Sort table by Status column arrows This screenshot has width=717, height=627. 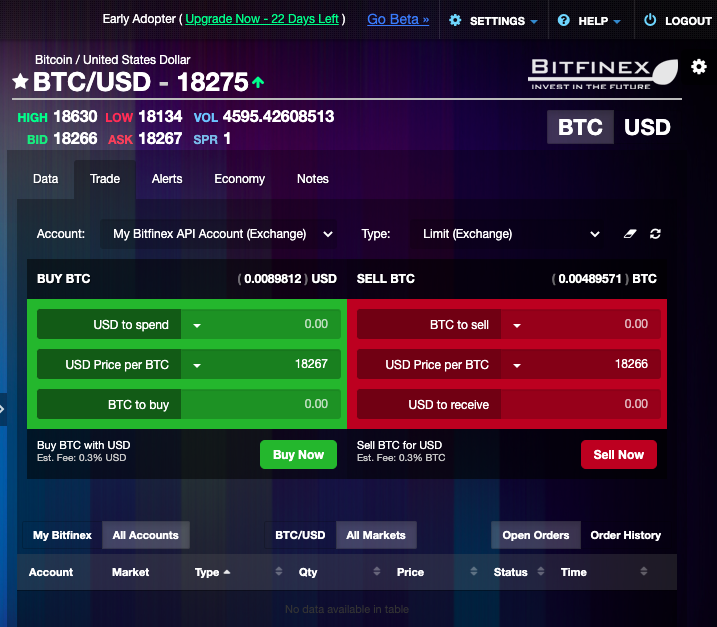541,571
